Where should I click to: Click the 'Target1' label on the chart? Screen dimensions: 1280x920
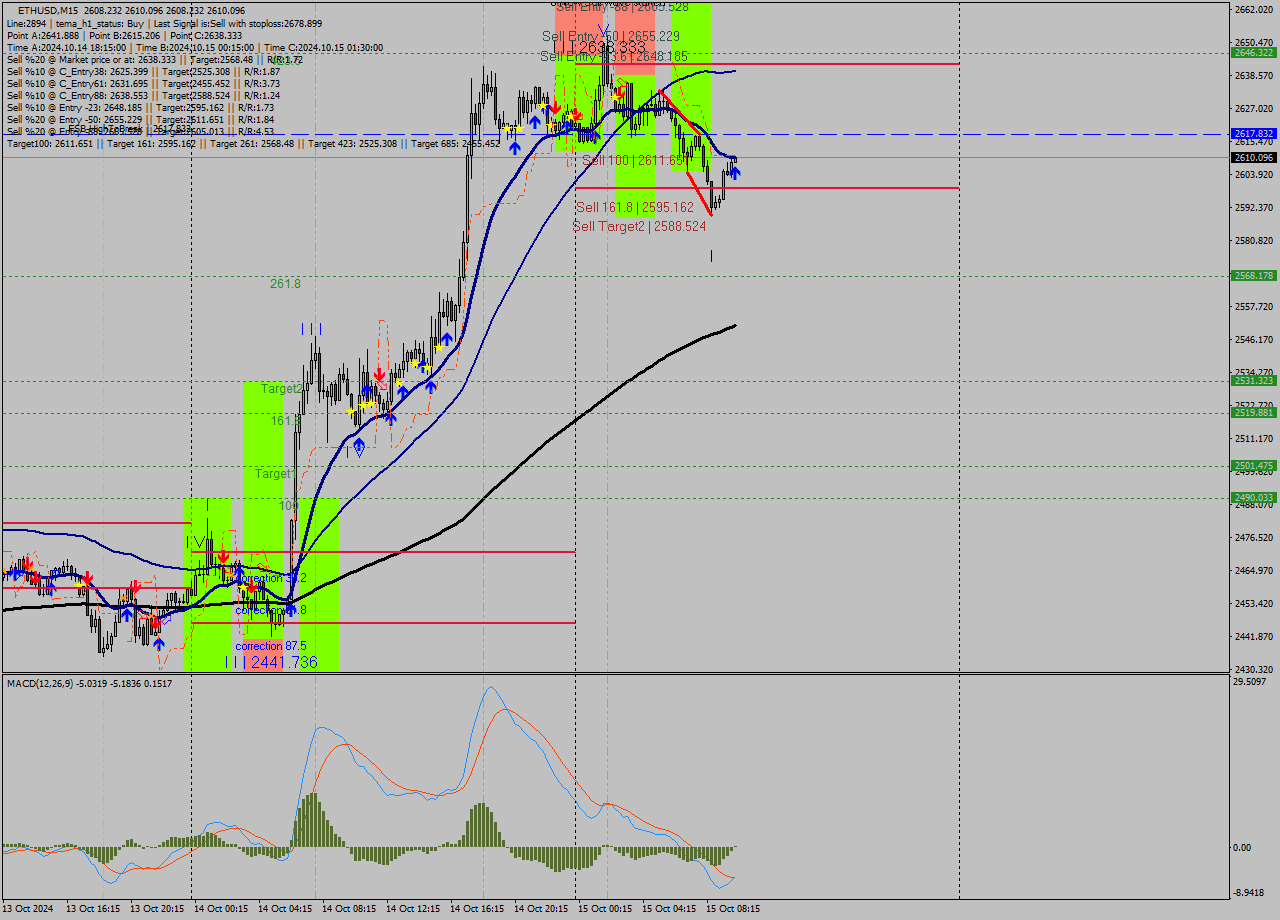(274, 474)
